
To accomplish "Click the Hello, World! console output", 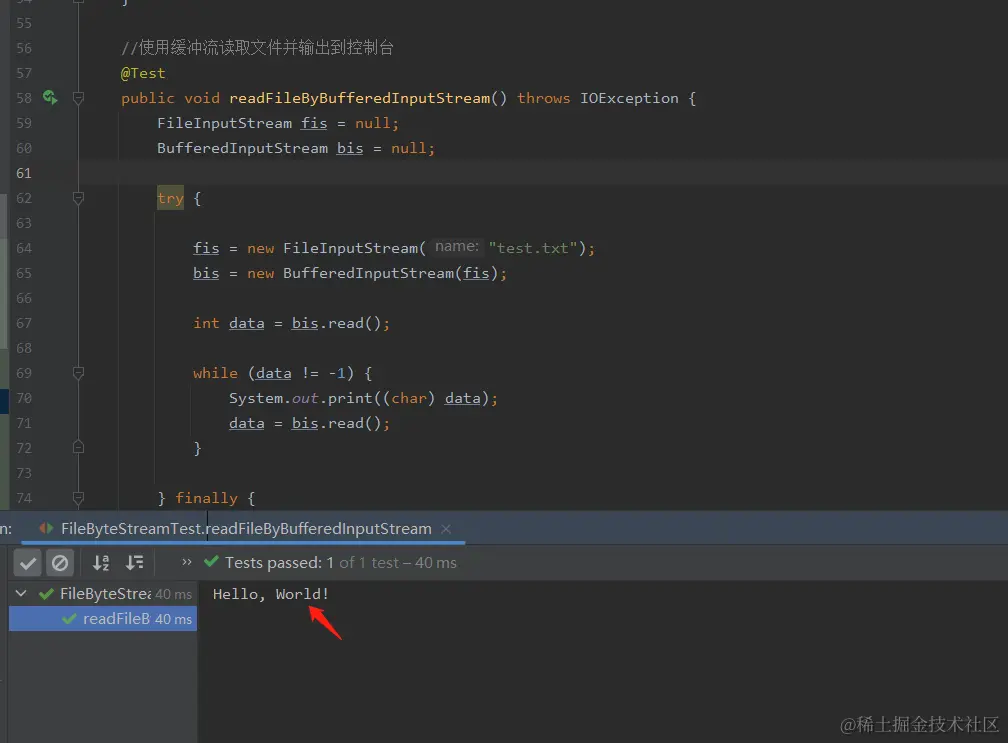I will tap(271, 594).
